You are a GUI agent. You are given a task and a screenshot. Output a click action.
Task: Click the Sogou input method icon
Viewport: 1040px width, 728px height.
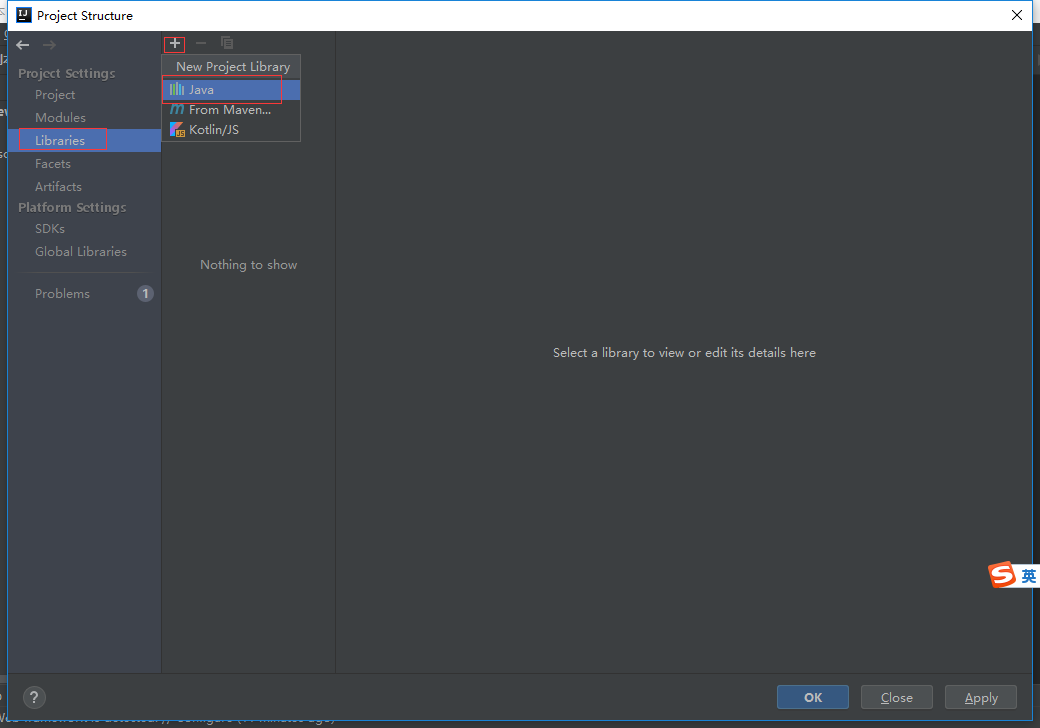tap(1002, 575)
